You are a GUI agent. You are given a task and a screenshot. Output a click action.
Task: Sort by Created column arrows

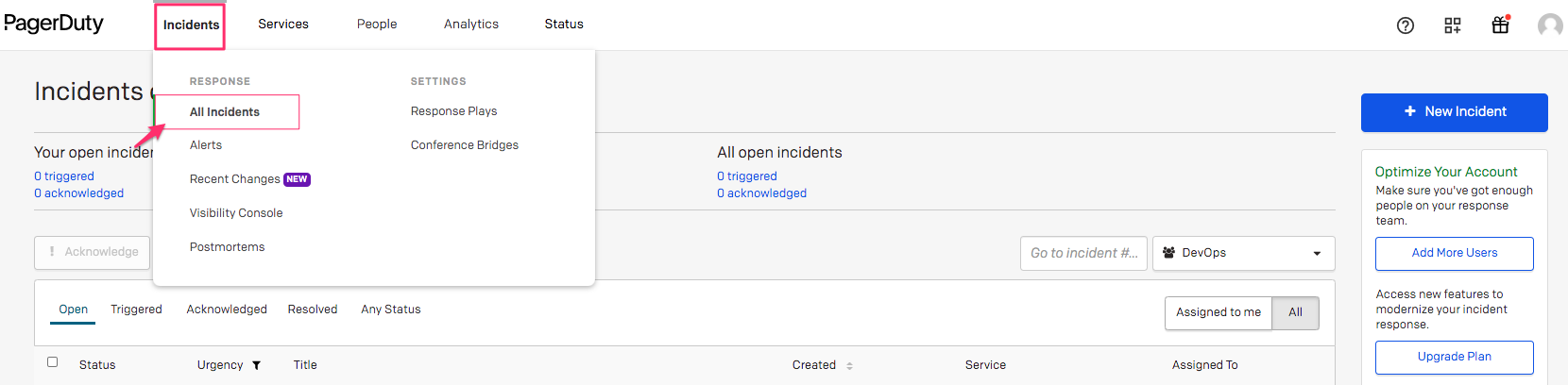(x=849, y=365)
